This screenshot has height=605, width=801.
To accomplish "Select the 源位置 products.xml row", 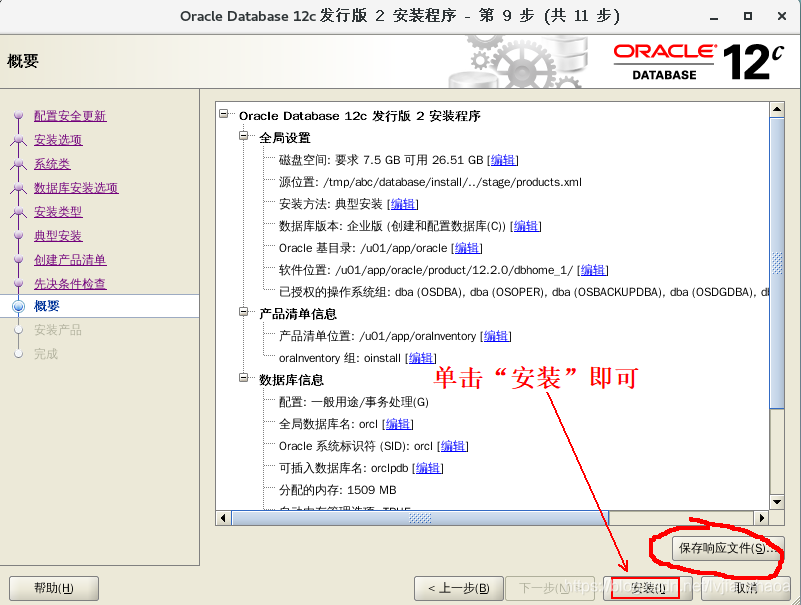I will 430,182.
